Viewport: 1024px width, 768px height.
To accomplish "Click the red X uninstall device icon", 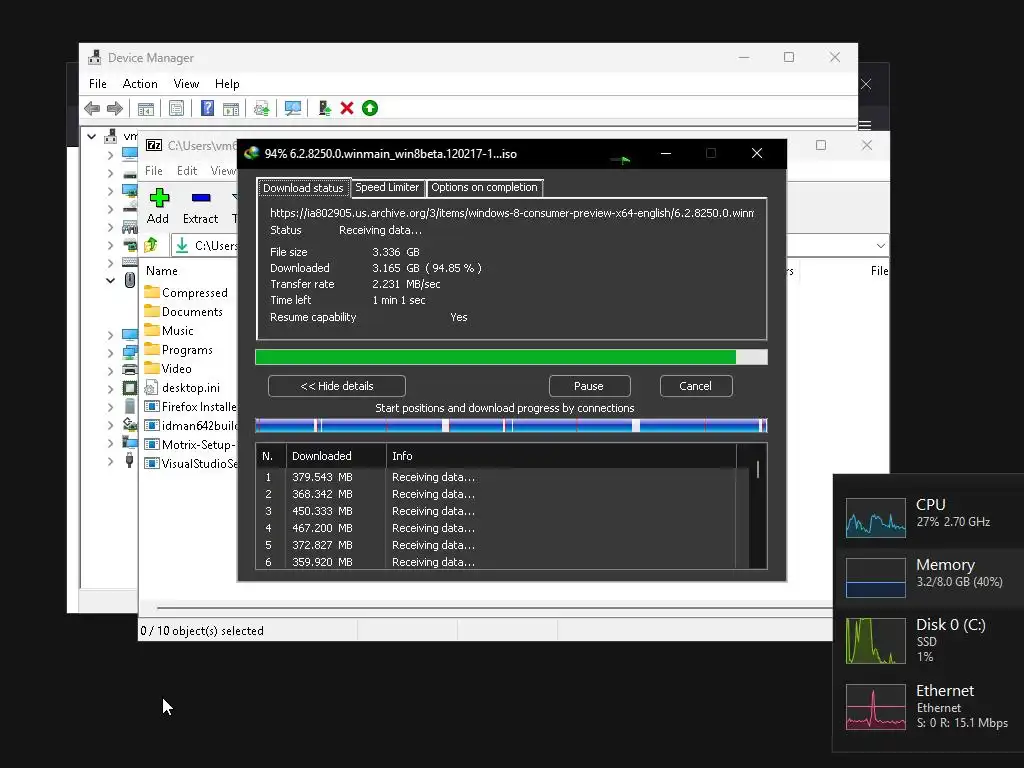I will (347, 108).
